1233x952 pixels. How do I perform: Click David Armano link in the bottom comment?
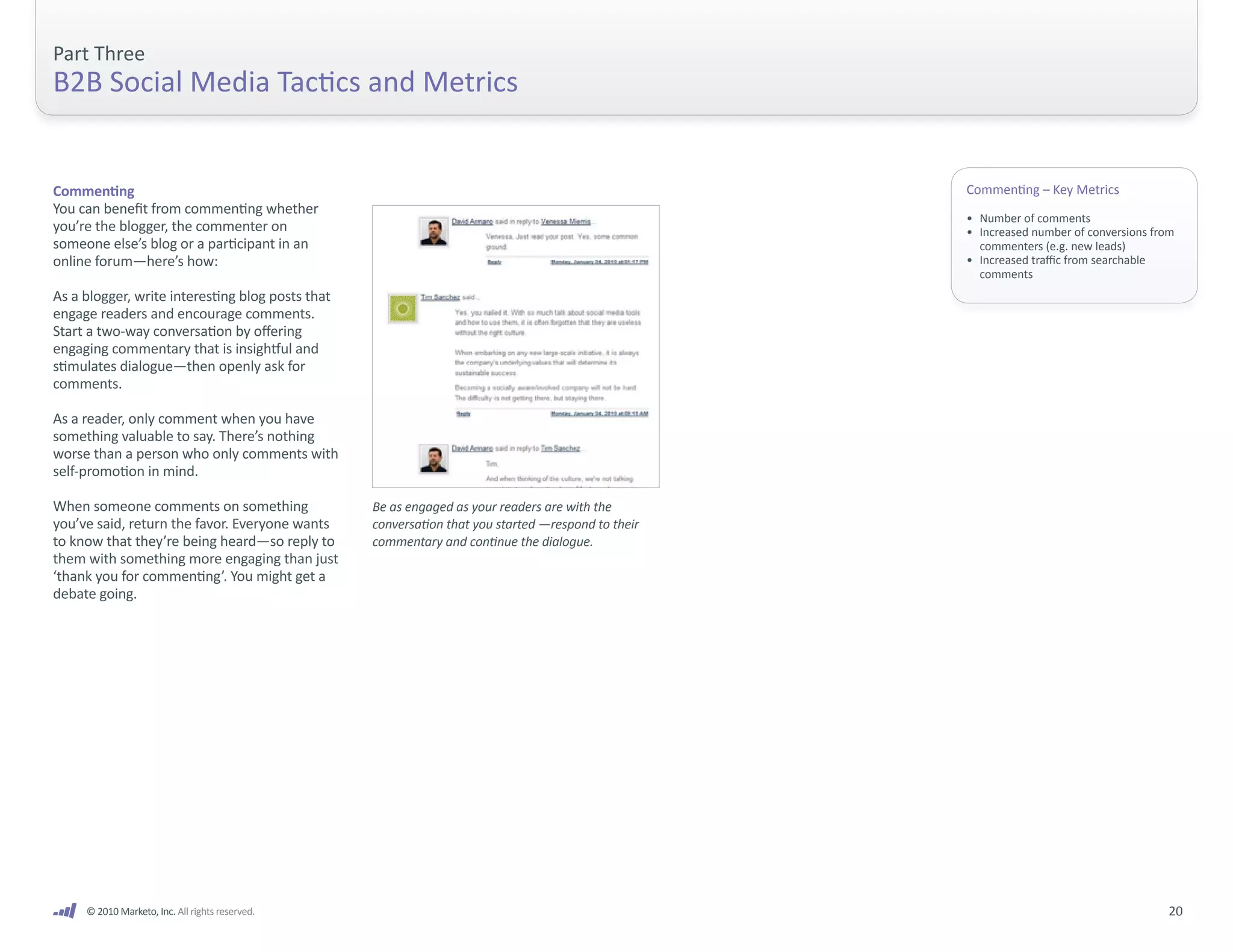[472, 448]
